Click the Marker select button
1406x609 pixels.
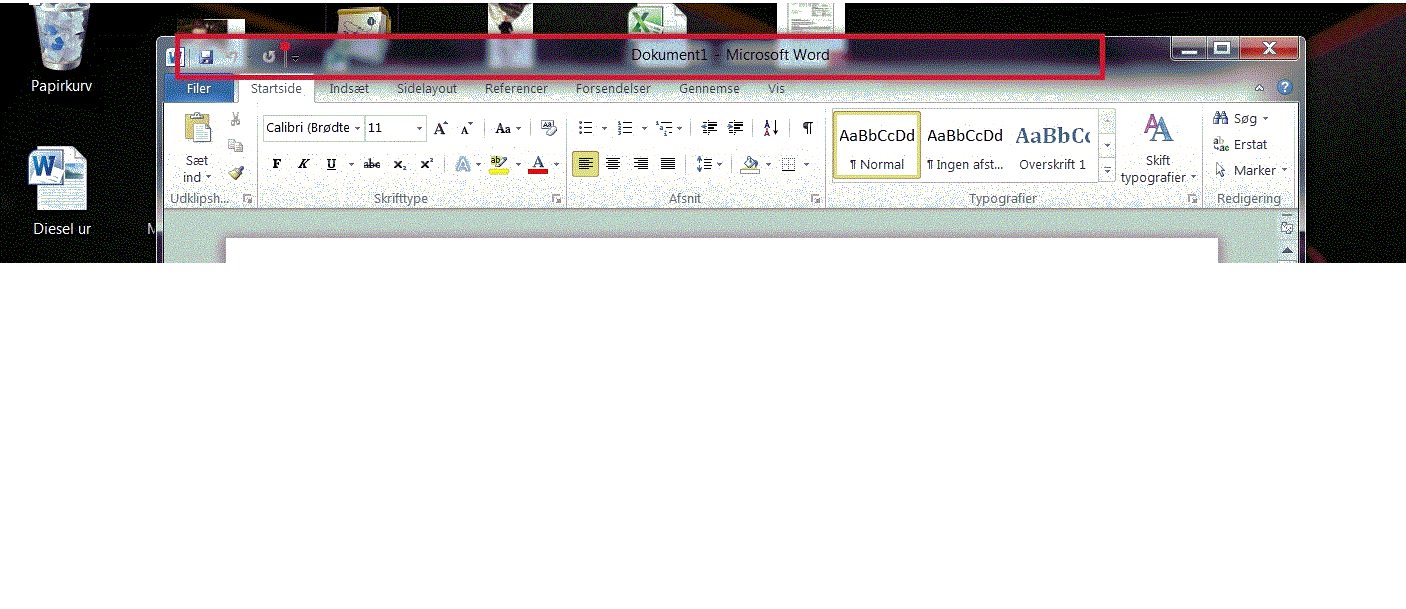[x=1251, y=170]
